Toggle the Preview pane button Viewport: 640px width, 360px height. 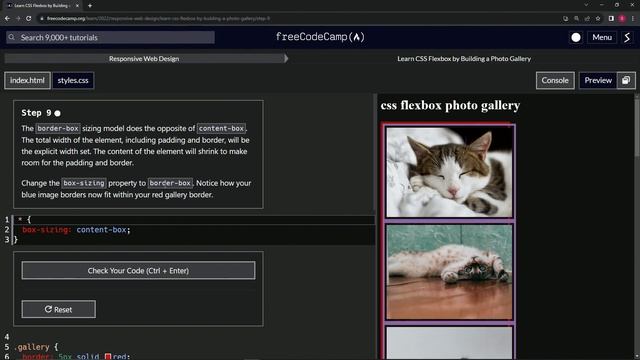click(598, 80)
